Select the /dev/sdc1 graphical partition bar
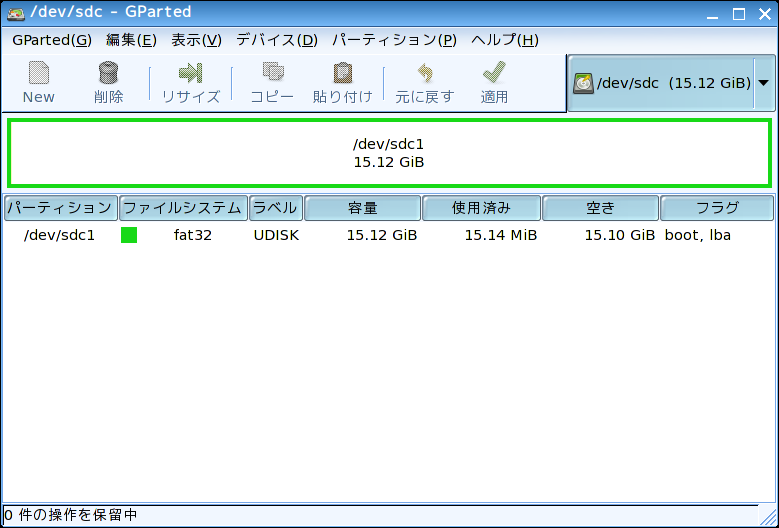Image resolution: width=779 pixels, height=528 pixels. [389, 153]
